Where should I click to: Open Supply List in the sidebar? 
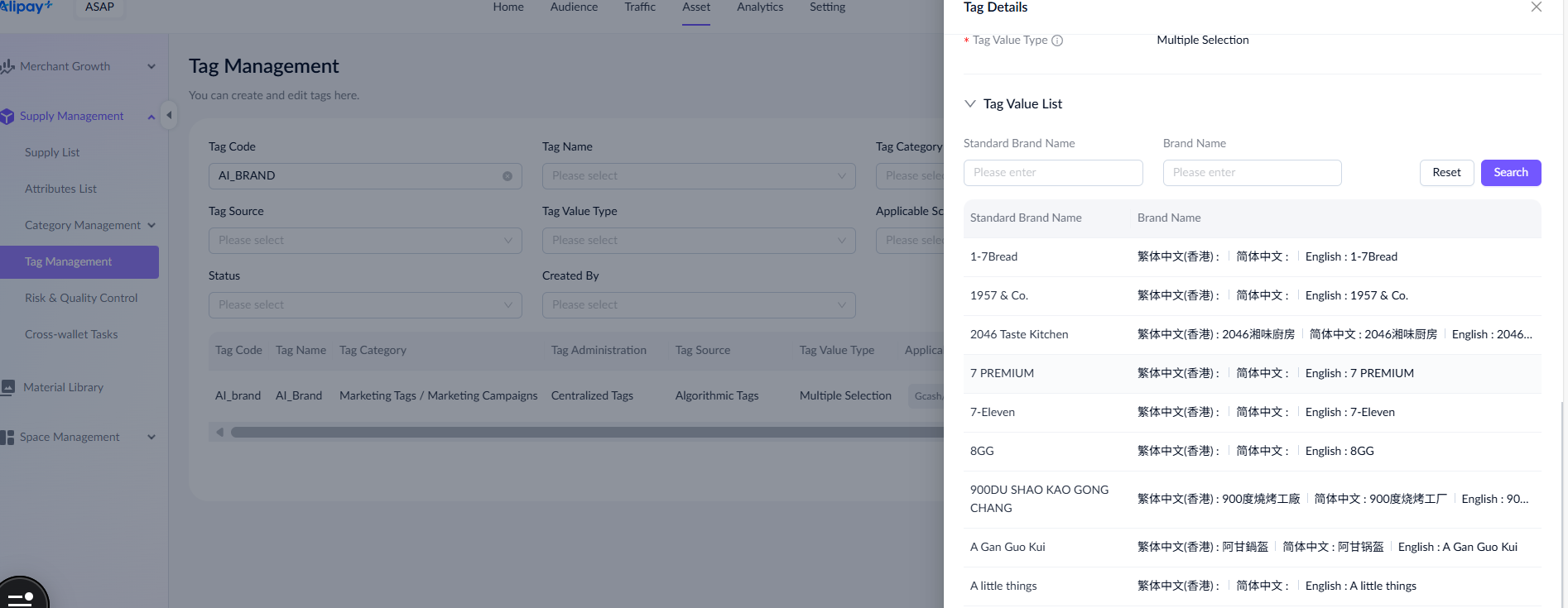[x=52, y=153]
